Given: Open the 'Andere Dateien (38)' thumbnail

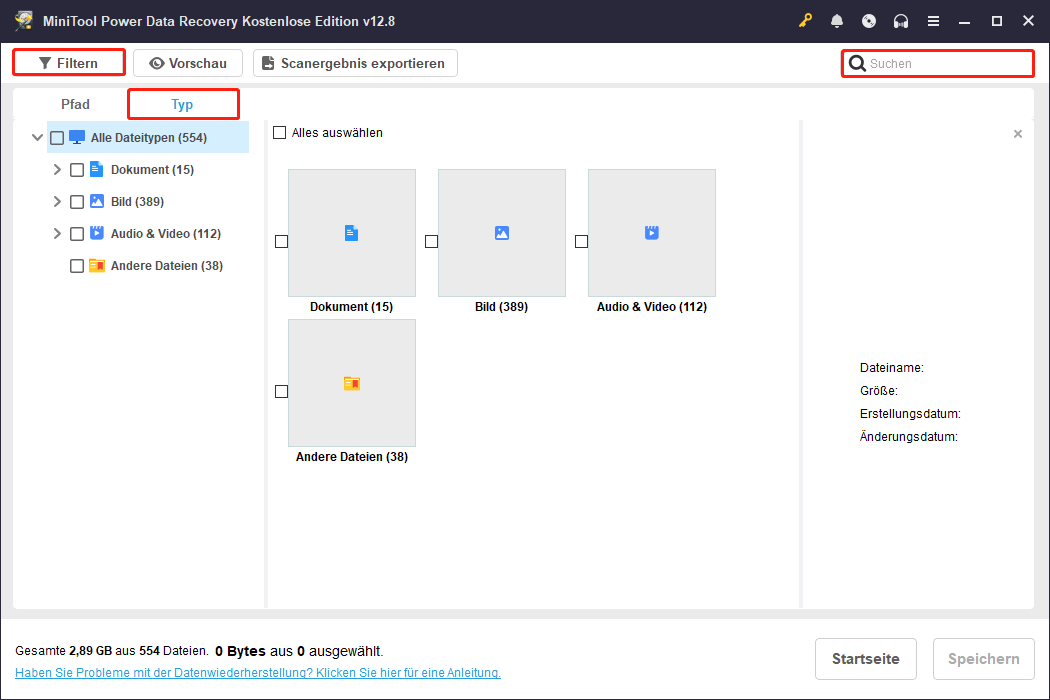Looking at the screenshot, I should pos(352,383).
